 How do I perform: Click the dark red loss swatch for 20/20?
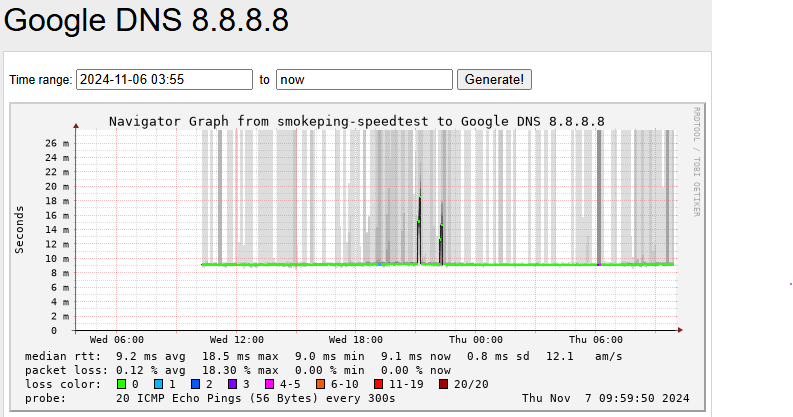pyautogui.click(x=444, y=384)
